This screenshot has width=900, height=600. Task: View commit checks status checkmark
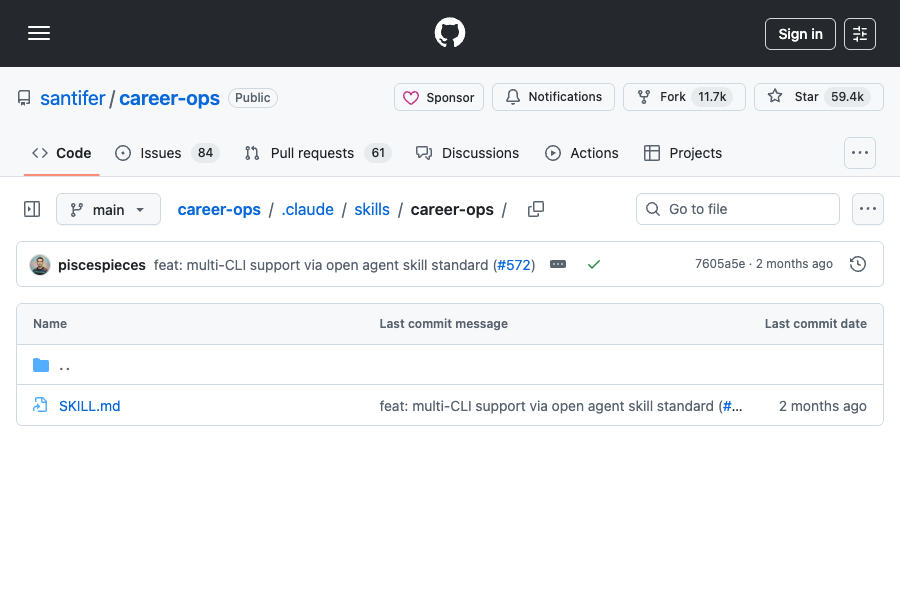click(x=593, y=264)
